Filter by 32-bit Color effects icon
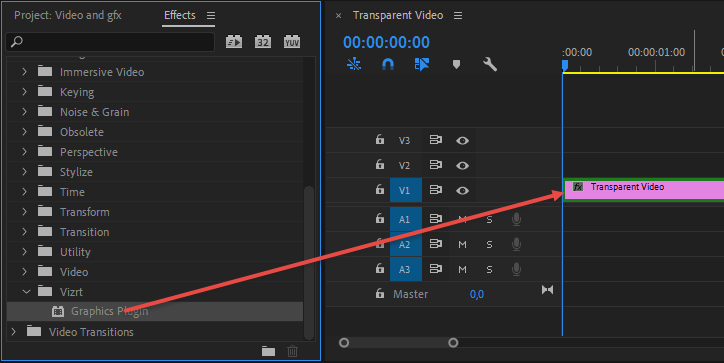 (x=263, y=42)
